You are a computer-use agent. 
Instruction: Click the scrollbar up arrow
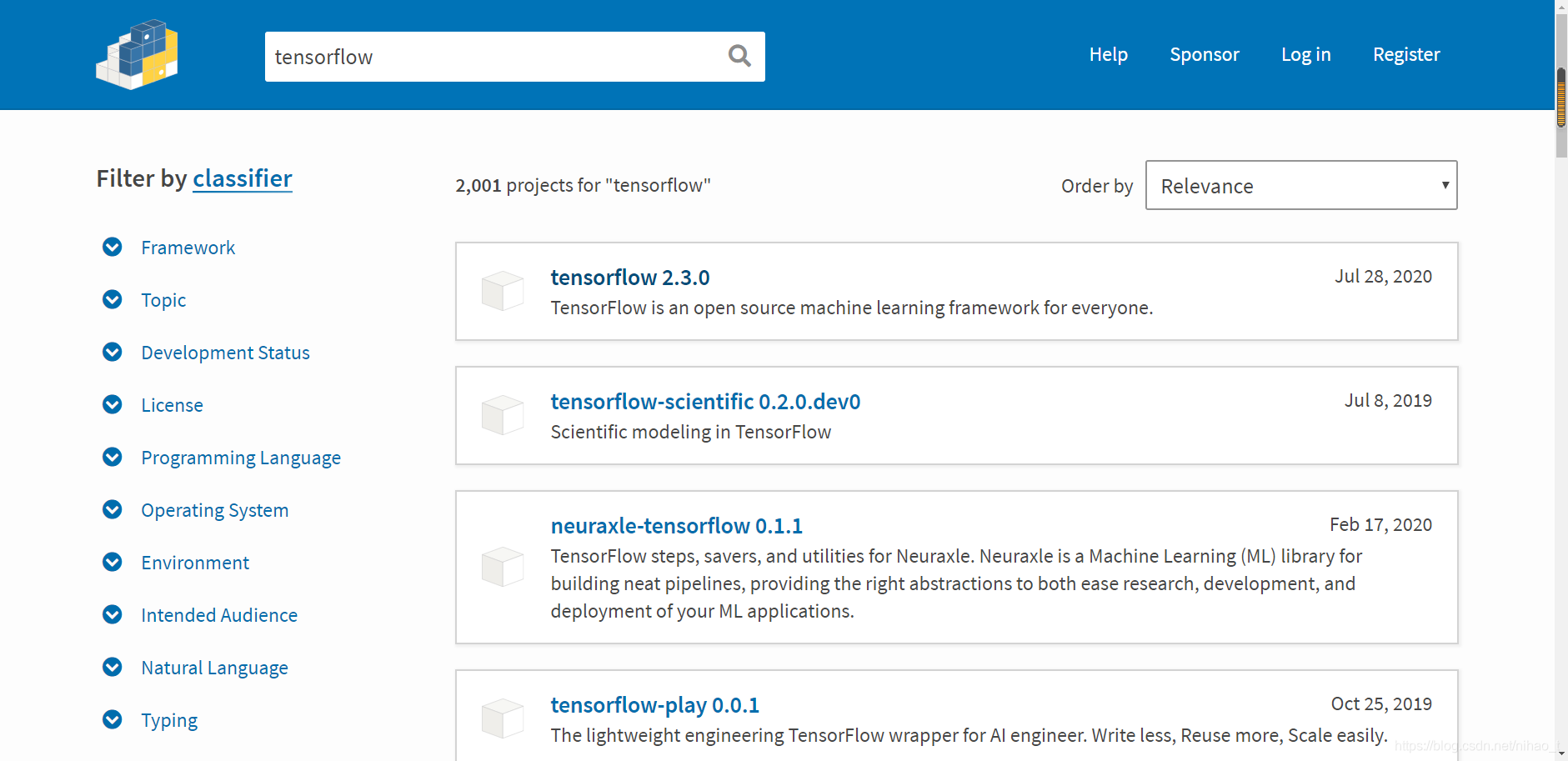[1561, 6]
